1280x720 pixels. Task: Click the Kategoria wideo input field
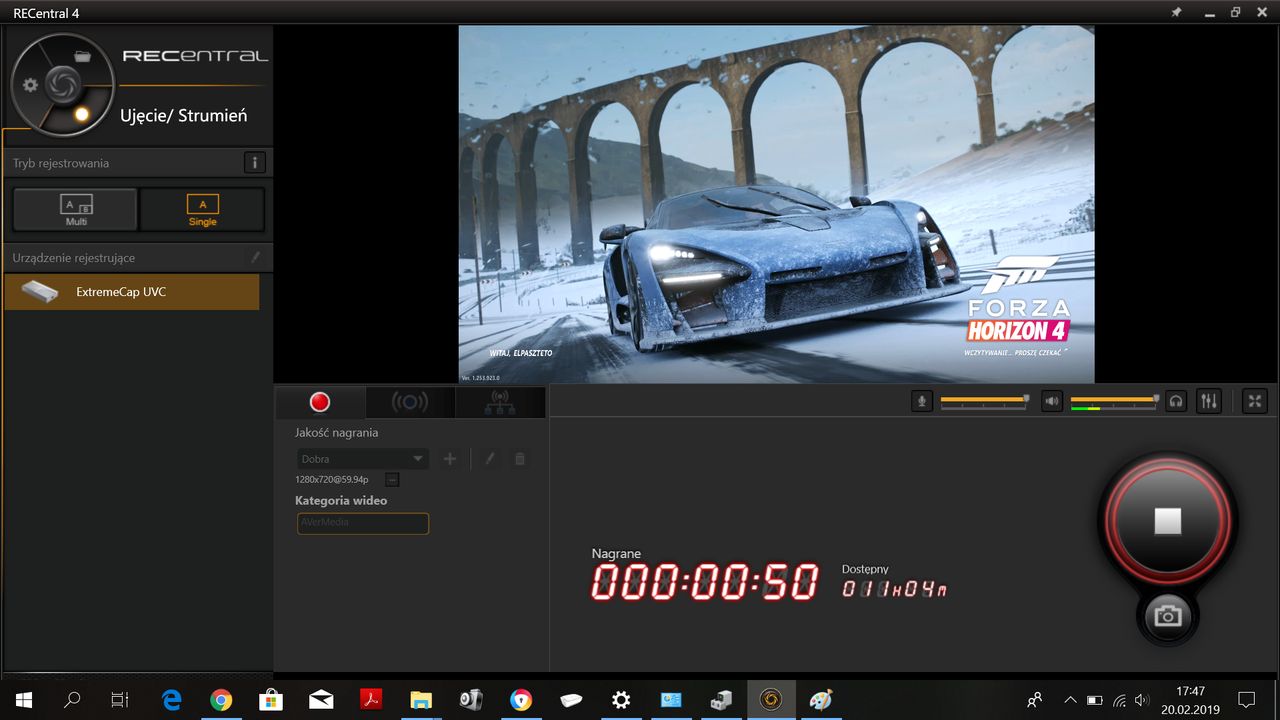(363, 523)
